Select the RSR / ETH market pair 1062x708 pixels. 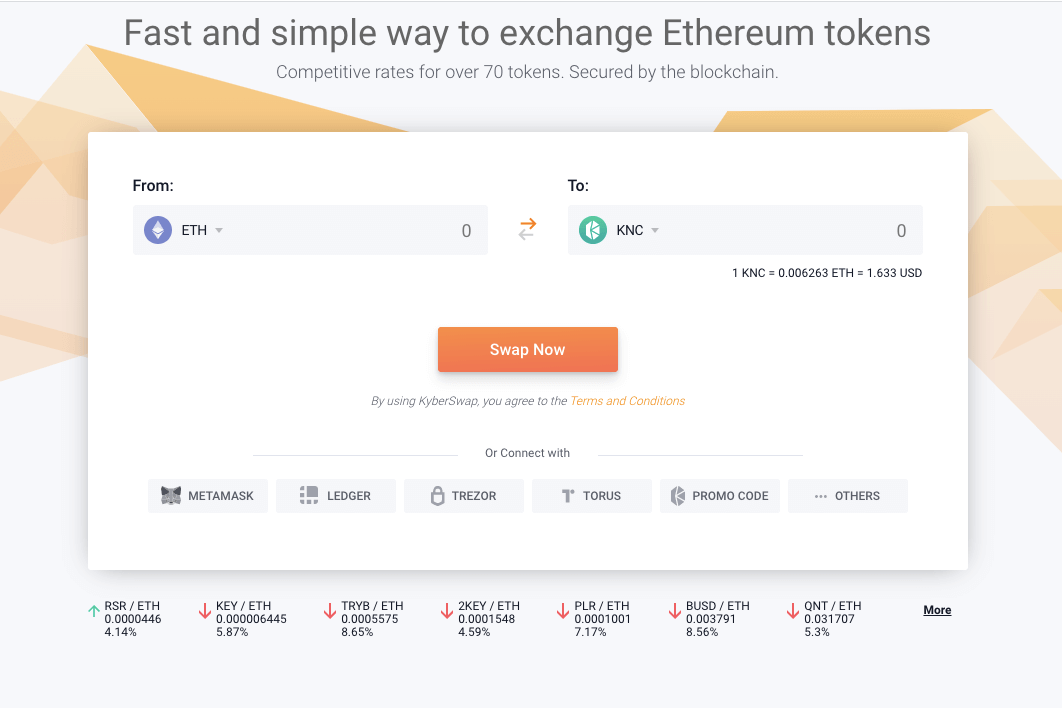[x=125, y=619]
